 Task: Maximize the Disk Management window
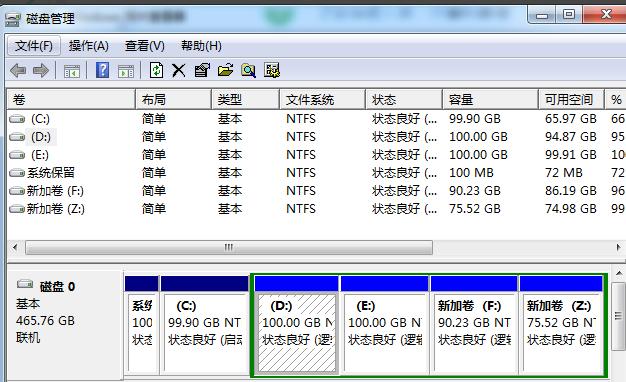[569, 15]
